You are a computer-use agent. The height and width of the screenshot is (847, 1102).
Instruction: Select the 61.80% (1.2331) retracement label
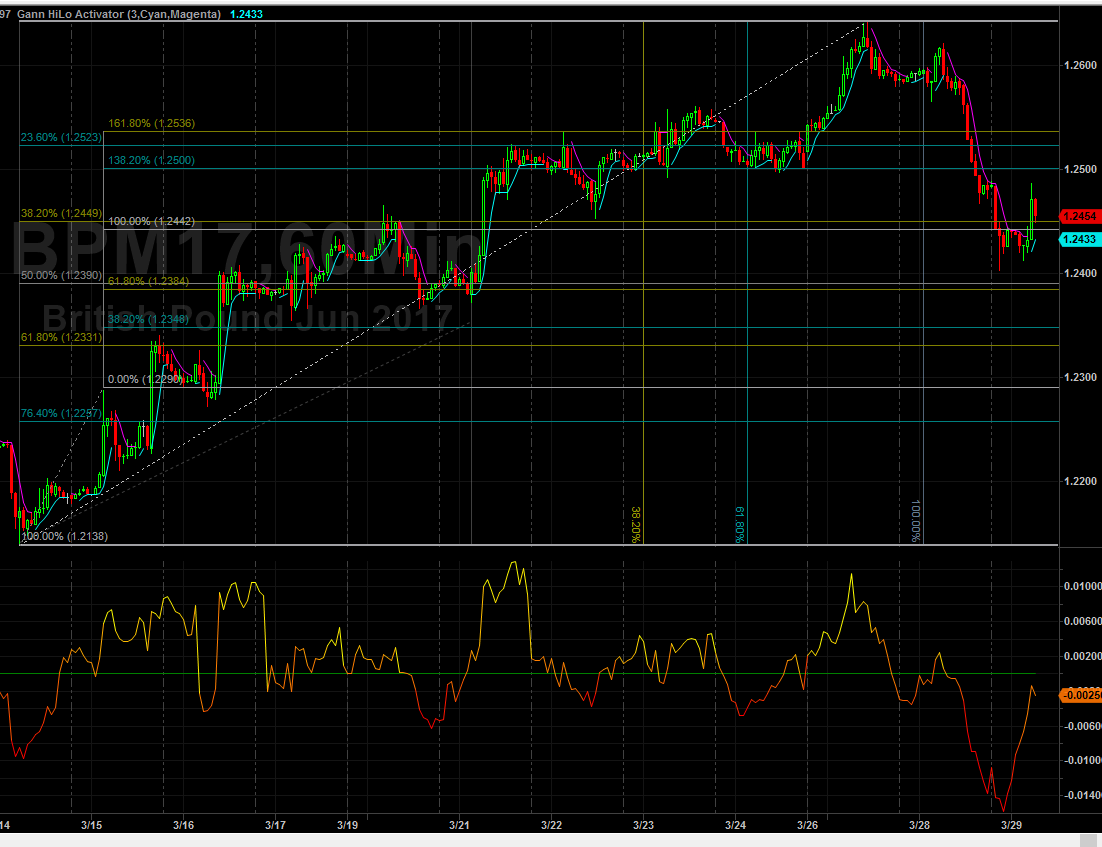coord(60,338)
